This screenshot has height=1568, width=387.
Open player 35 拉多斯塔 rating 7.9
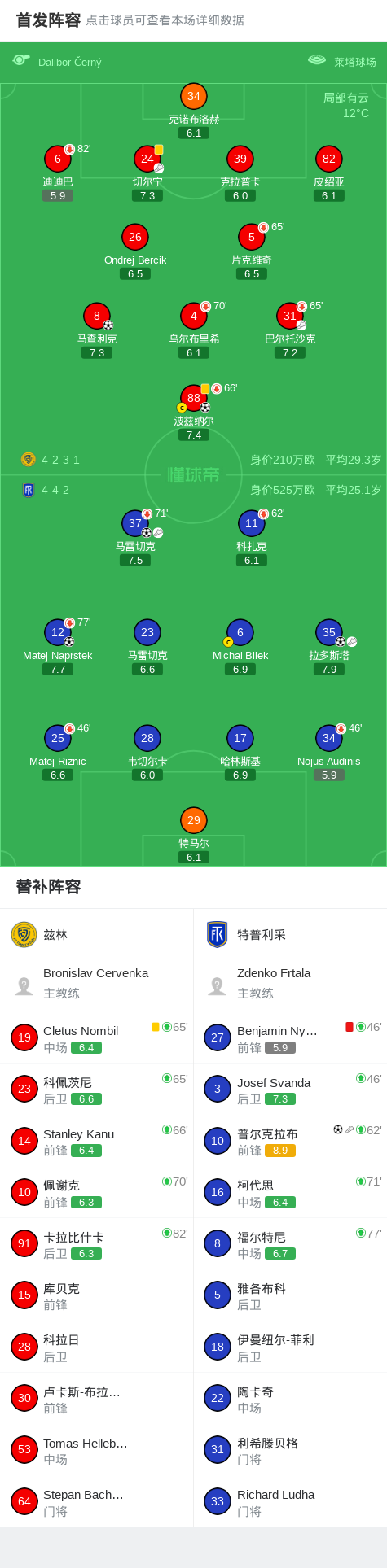329,669
